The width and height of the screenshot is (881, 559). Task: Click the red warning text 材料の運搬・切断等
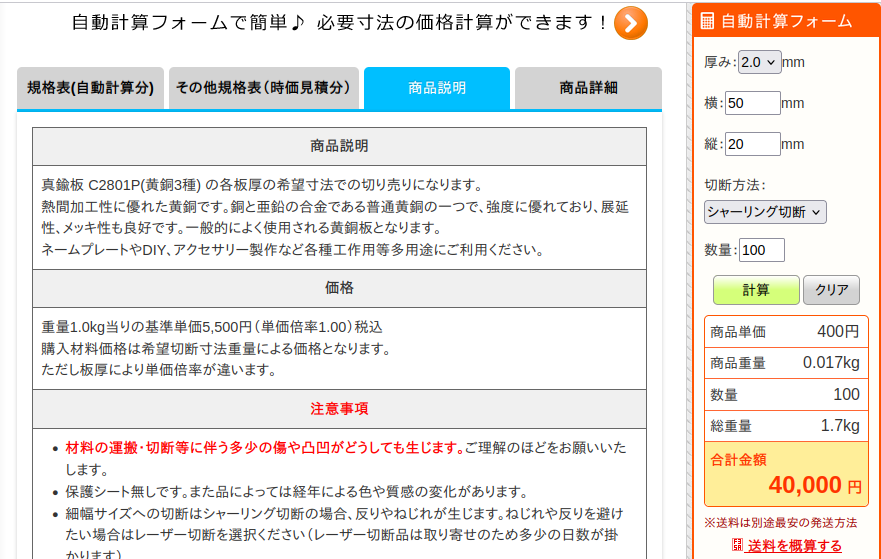pos(265,448)
